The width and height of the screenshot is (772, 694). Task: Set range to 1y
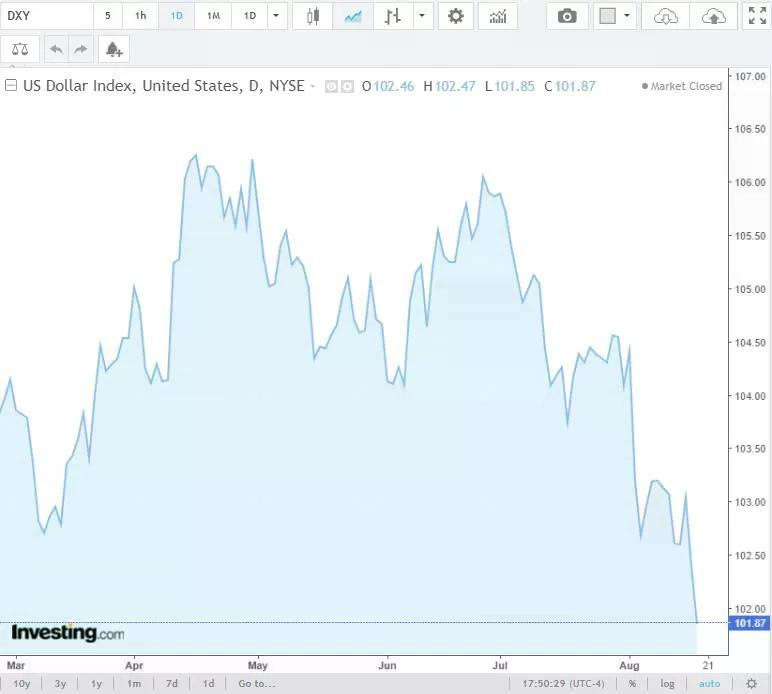pyautogui.click(x=96, y=684)
